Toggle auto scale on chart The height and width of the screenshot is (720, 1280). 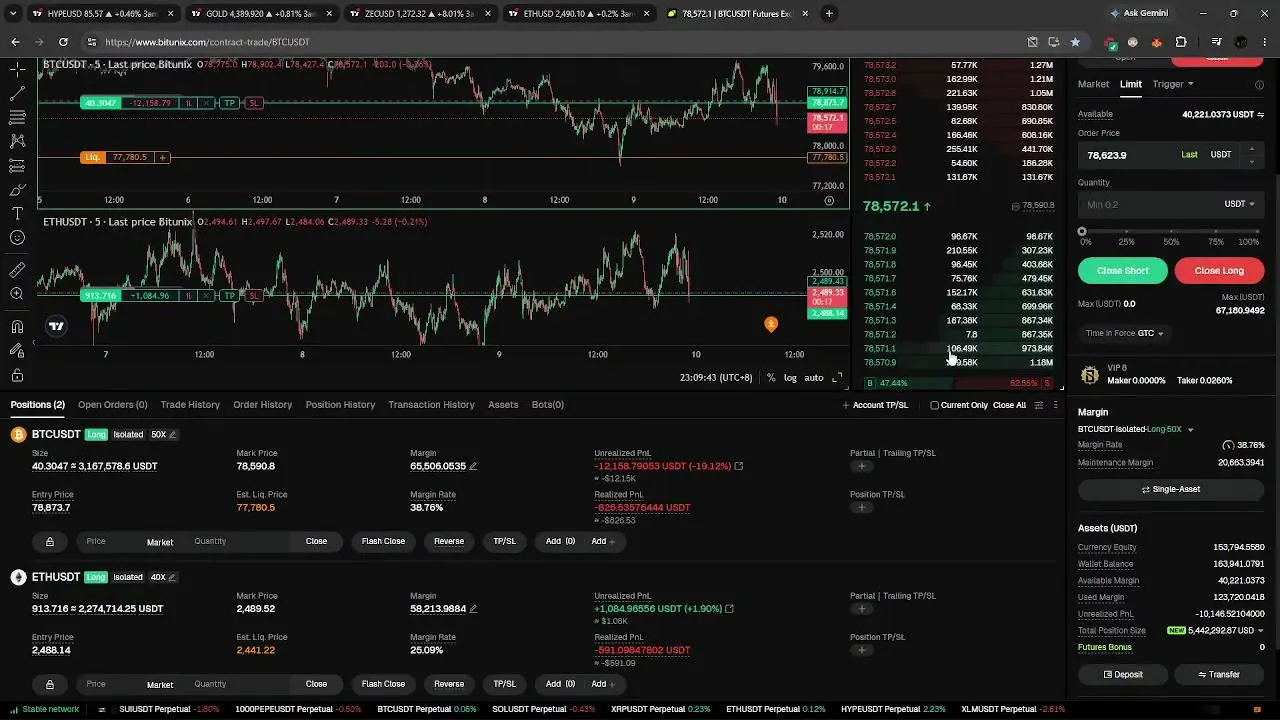tap(814, 378)
